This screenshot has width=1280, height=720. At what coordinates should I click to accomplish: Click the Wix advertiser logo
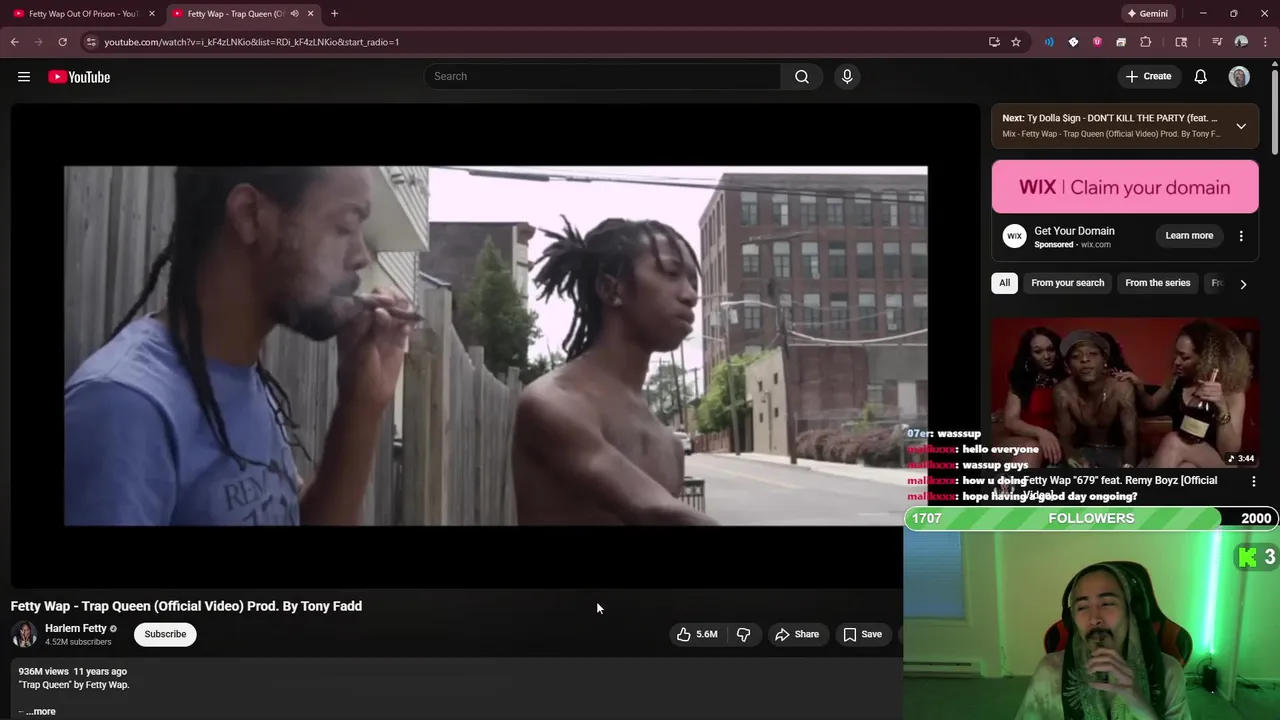[1014, 236]
